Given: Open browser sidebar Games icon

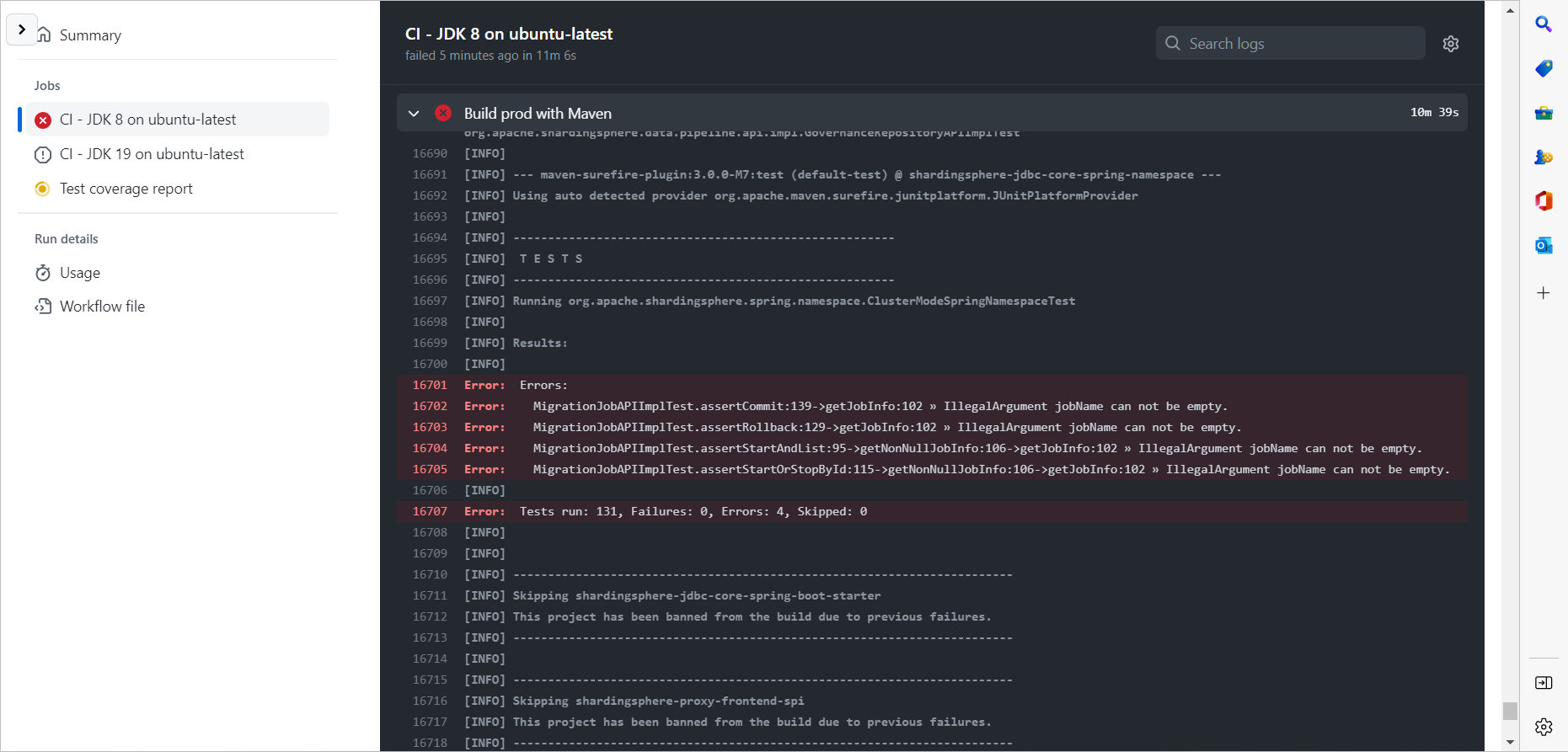Looking at the screenshot, I should click(x=1544, y=157).
